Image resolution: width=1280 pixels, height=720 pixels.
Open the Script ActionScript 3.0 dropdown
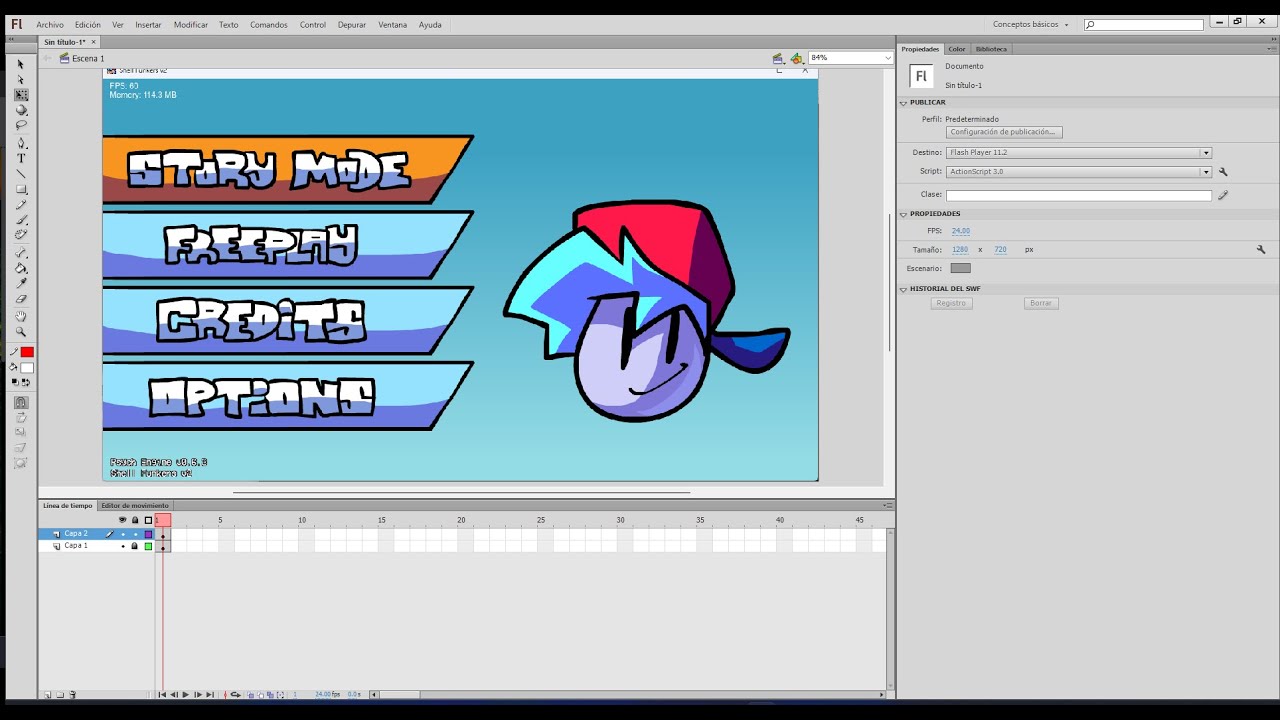tap(1207, 171)
